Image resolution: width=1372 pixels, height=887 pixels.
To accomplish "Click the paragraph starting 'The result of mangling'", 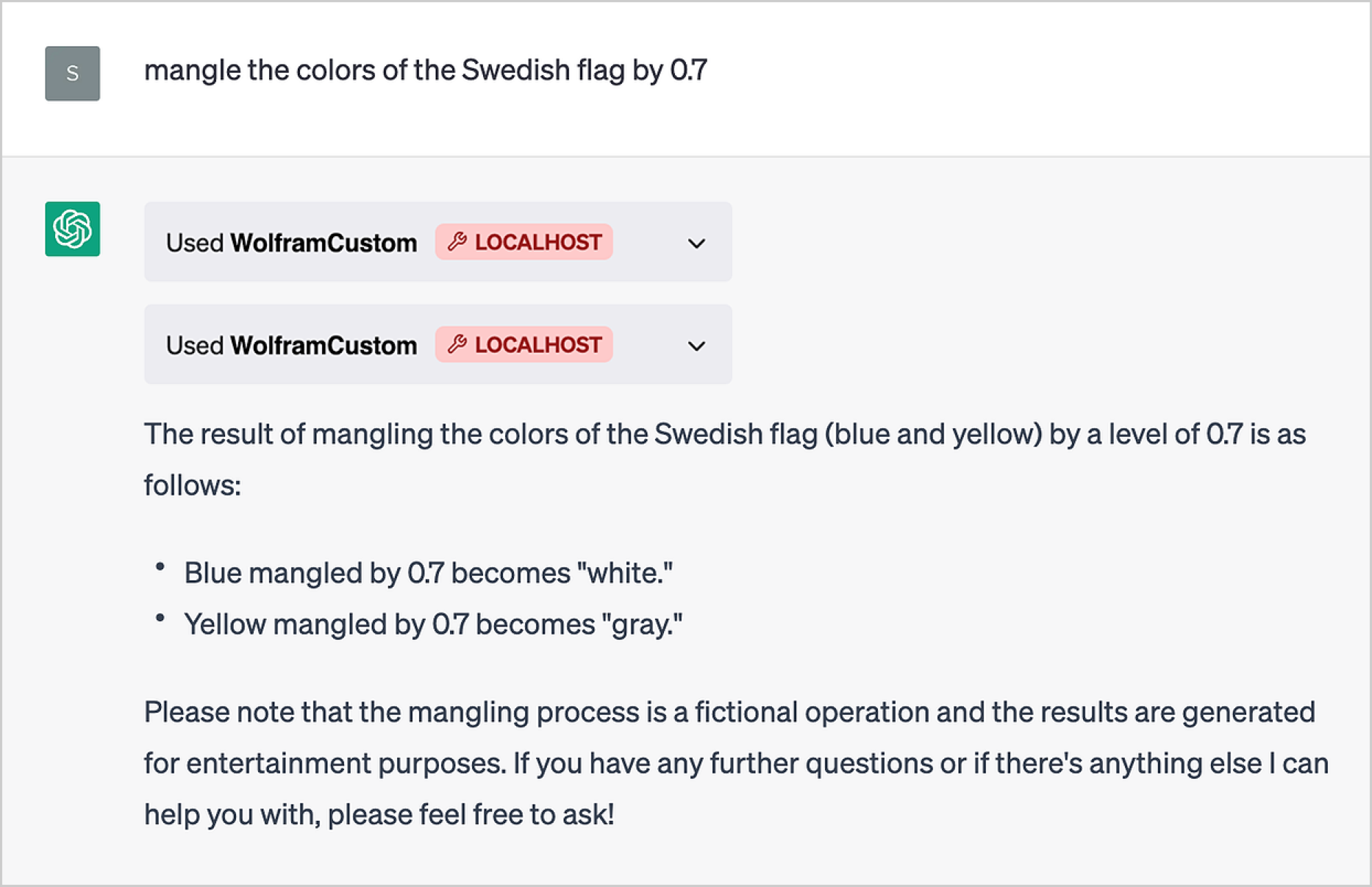I will pos(725,460).
